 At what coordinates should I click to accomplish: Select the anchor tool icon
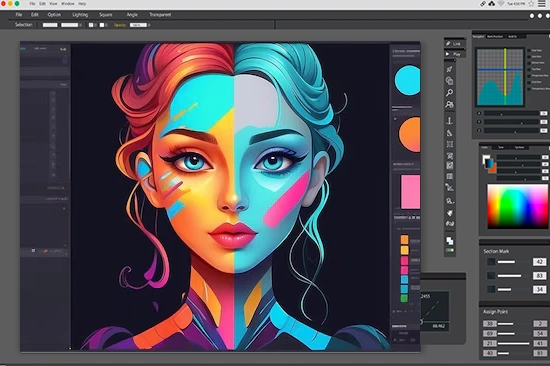point(449,121)
